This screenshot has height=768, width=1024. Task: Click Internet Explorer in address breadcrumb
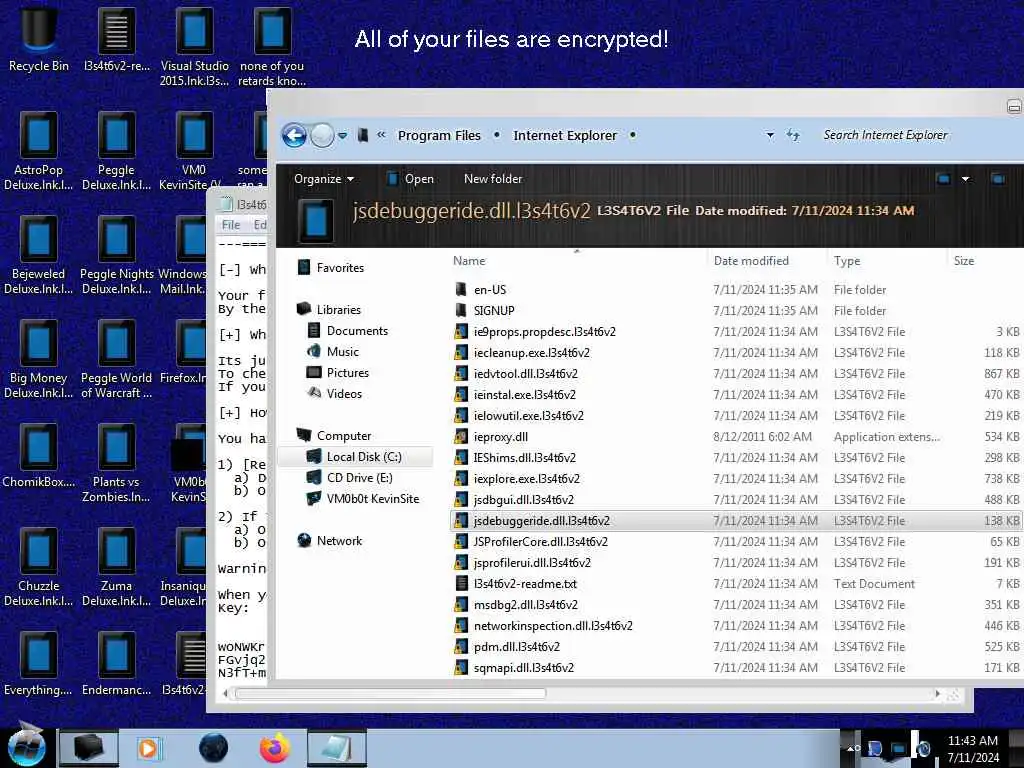565,135
